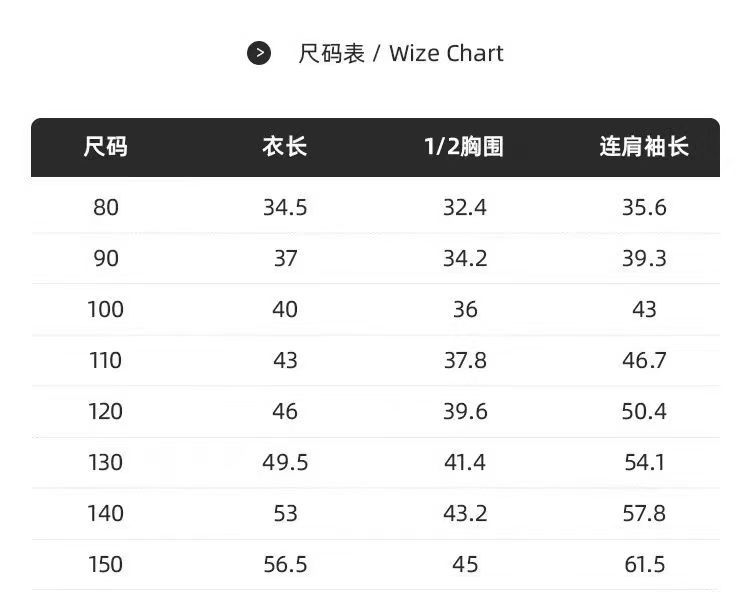
Task: Click the 1/2胸围 column header
Action: pyautogui.click(x=464, y=147)
